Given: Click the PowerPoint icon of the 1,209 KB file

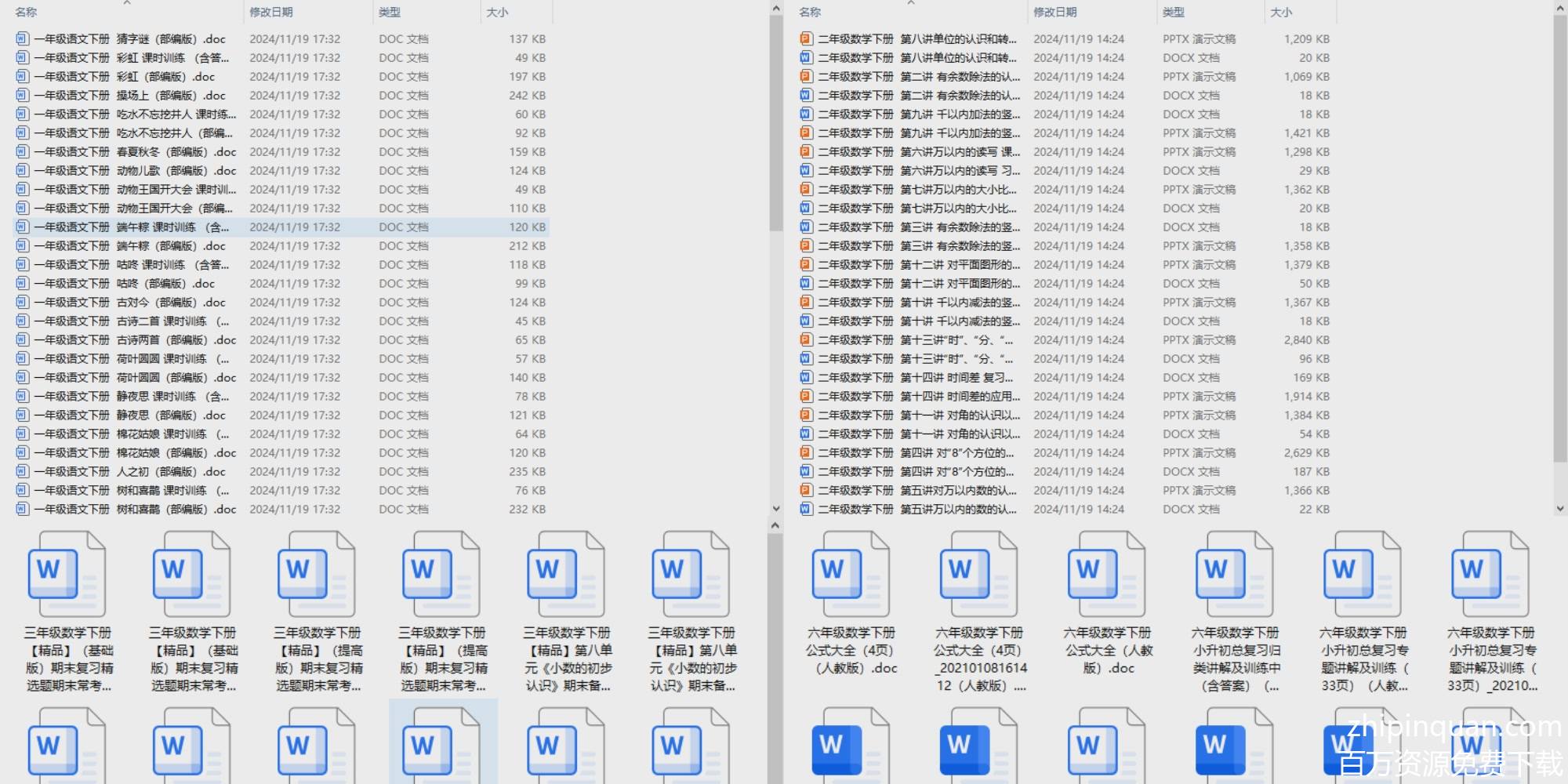Looking at the screenshot, I should coord(805,38).
